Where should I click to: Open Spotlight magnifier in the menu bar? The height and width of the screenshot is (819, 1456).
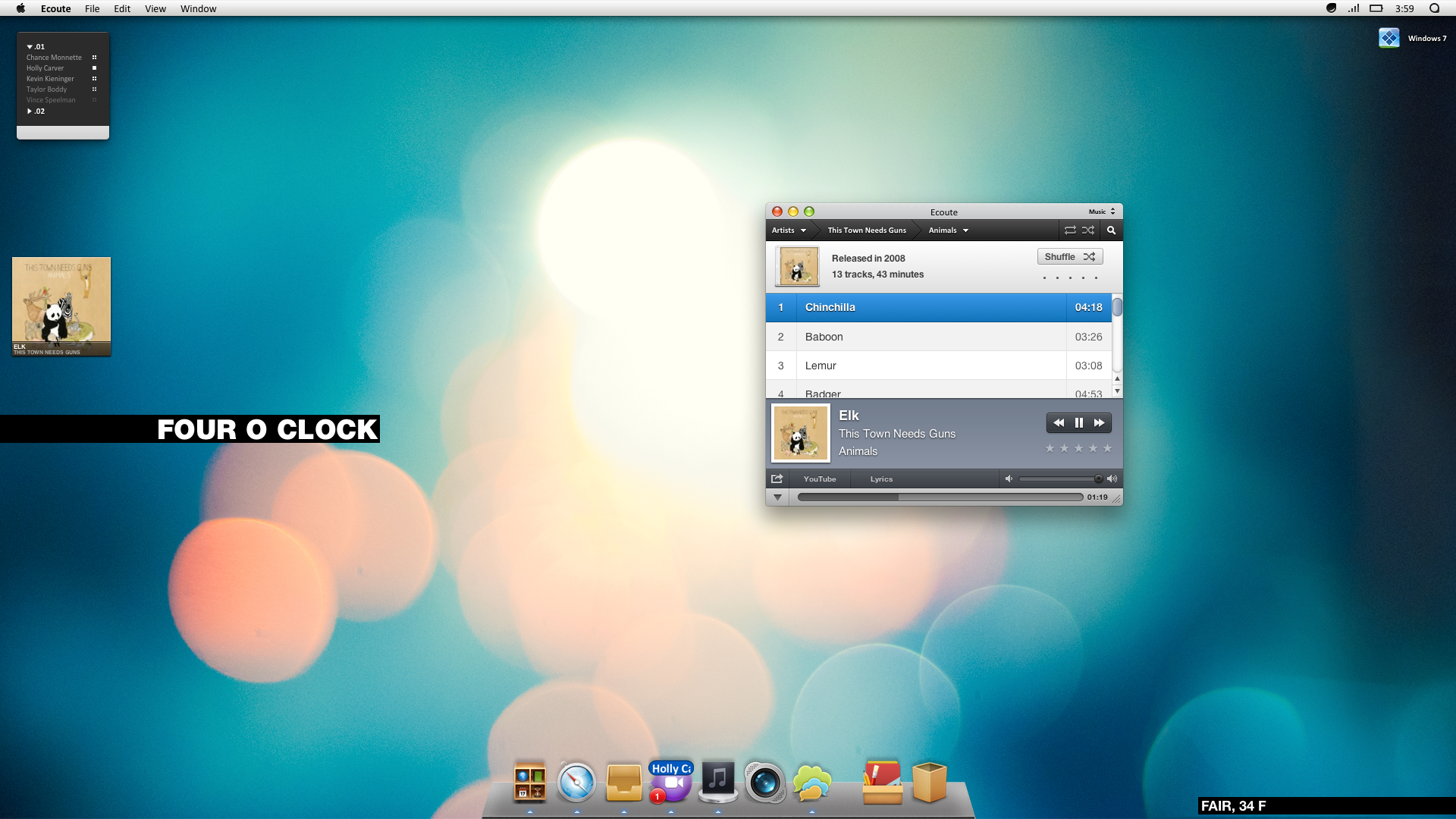(1434, 8)
